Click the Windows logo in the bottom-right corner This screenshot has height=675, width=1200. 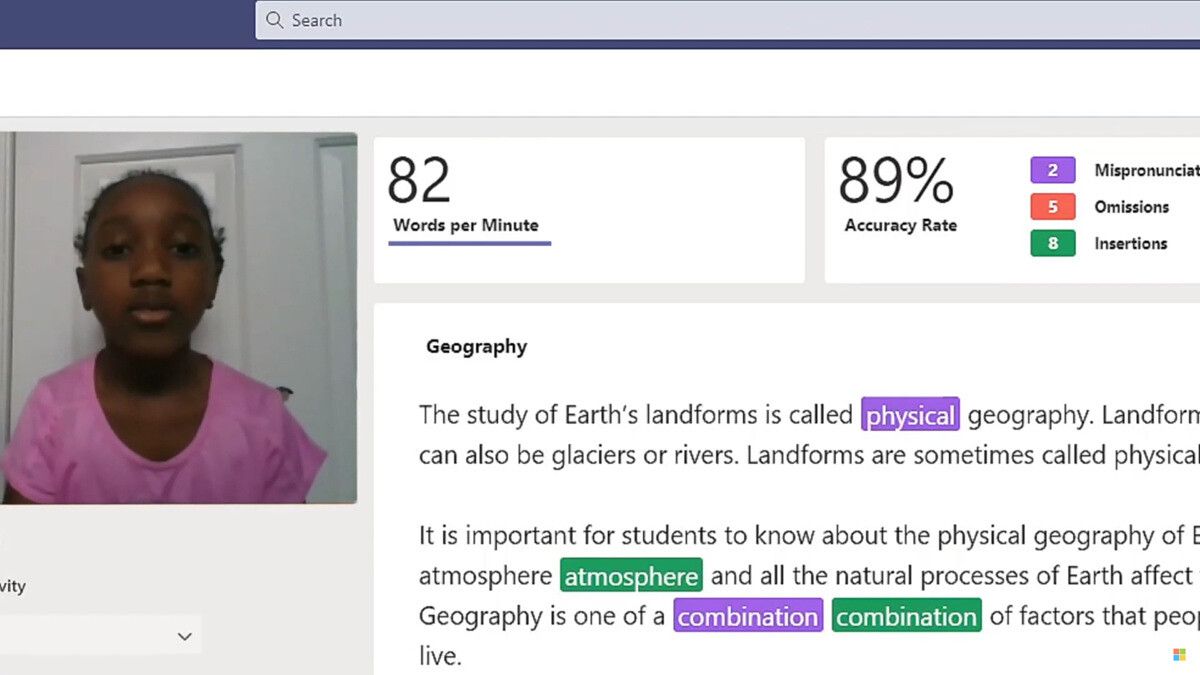click(1178, 654)
